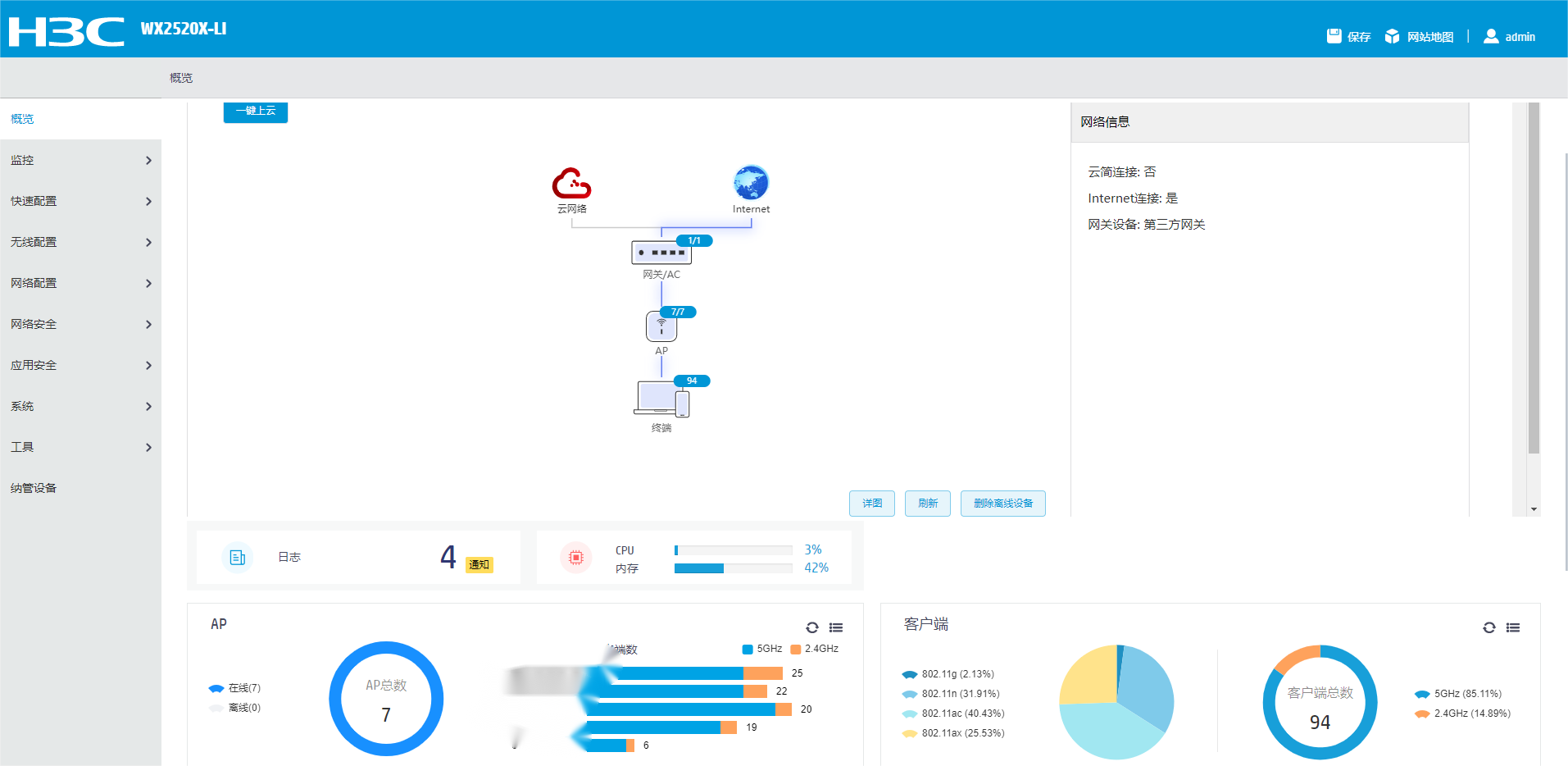Click the 1/1 badge on the gateway
Screen dimensions: 1568x766
click(x=694, y=241)
